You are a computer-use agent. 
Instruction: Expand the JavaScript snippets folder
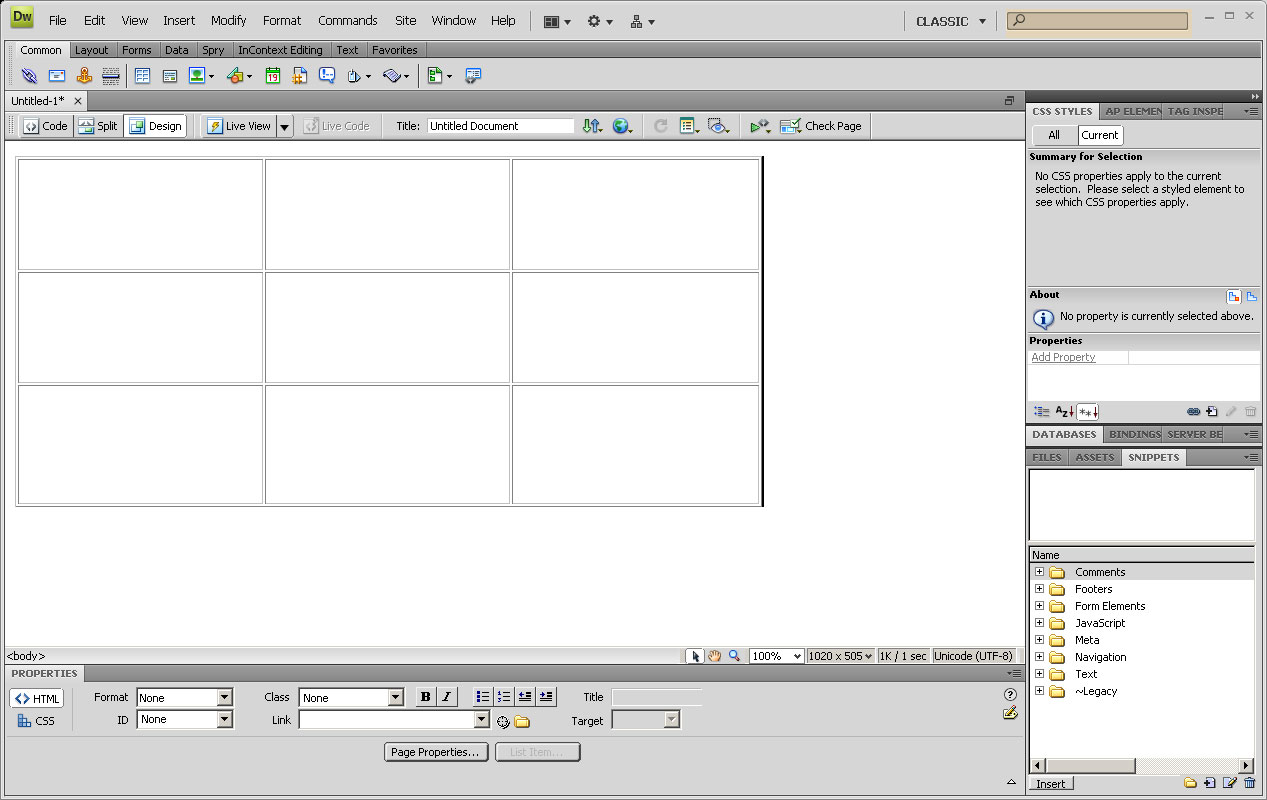[1040, 623]
